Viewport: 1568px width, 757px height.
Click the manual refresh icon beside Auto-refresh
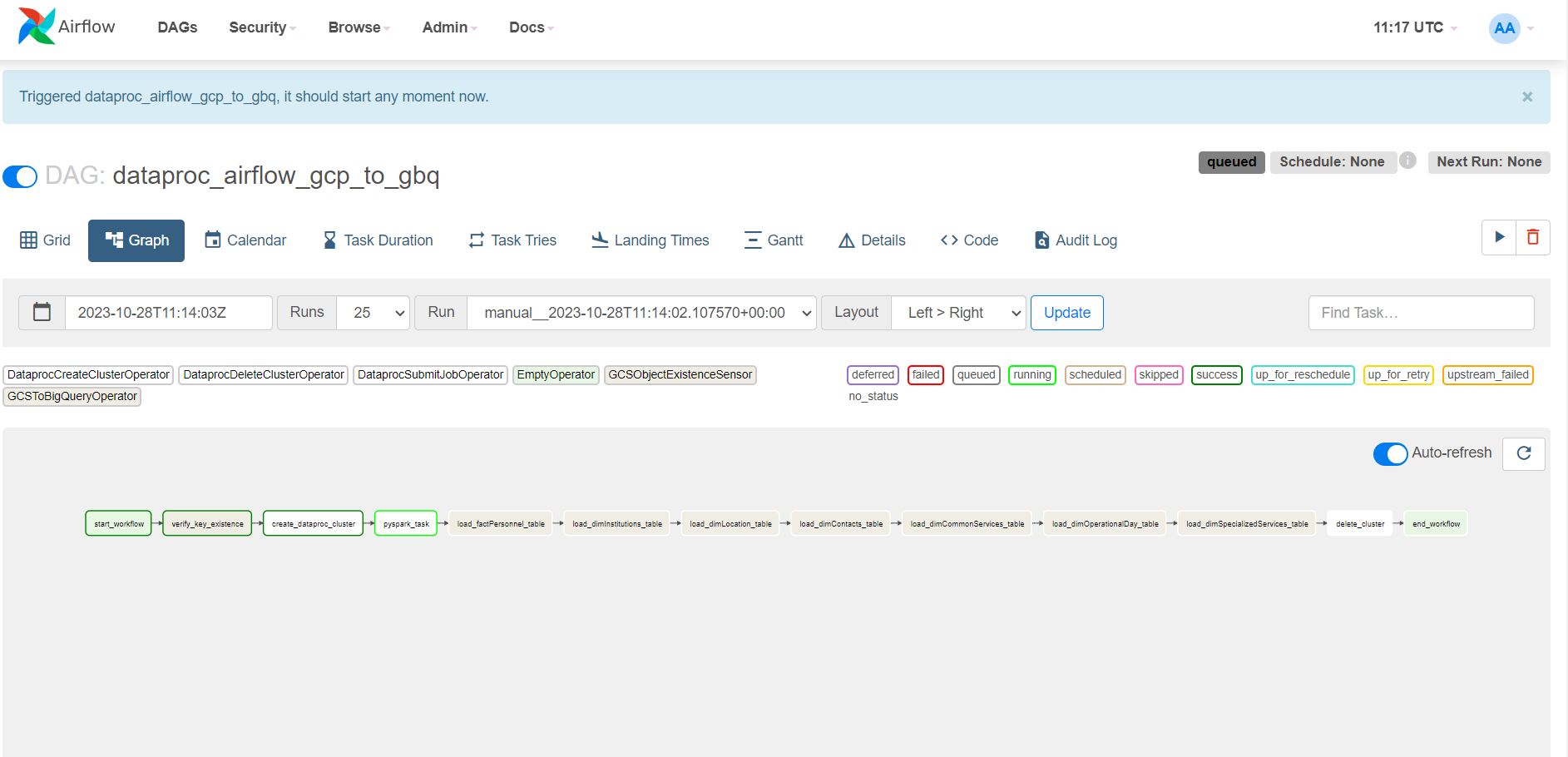click(x=1523, y=453)
